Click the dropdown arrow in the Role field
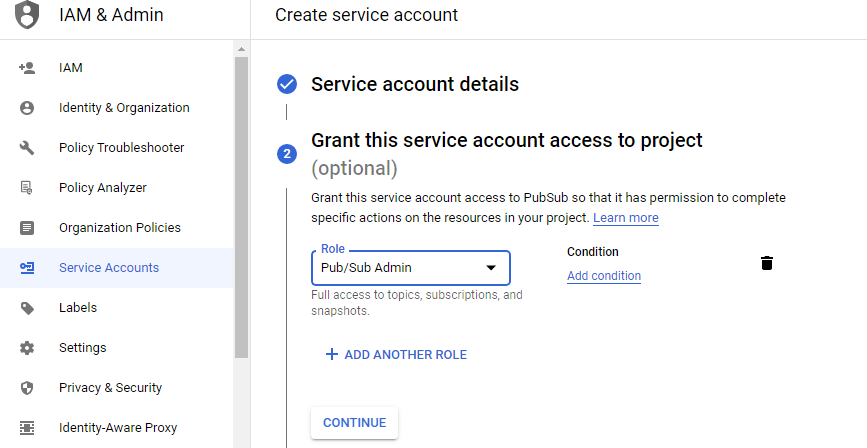This screenshot has height=448, width=867. 491,268
